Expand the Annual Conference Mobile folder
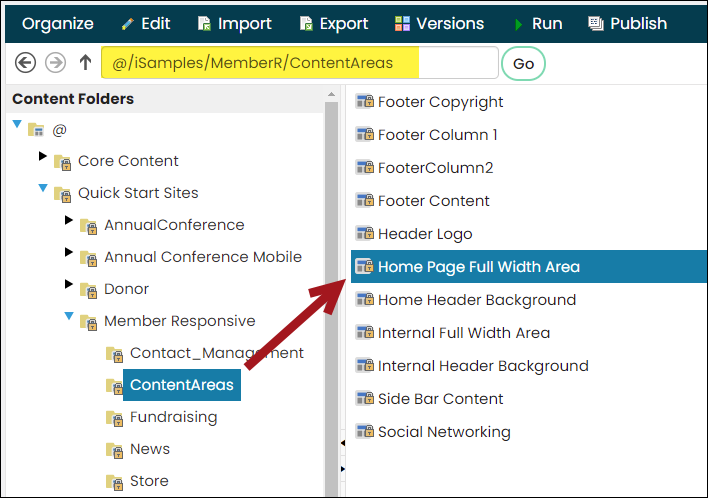The image size is (708, 498). [69, 252]
